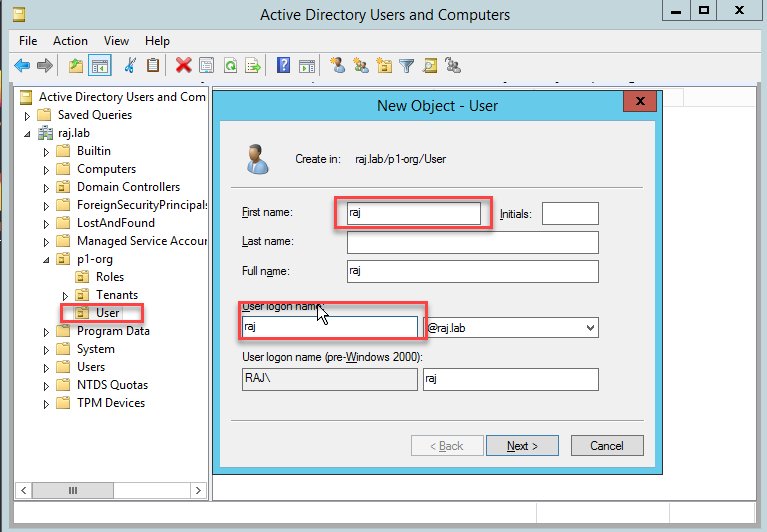Click the blue Help question mark icon
767x532 pixels.
click(x=283, y=65)
